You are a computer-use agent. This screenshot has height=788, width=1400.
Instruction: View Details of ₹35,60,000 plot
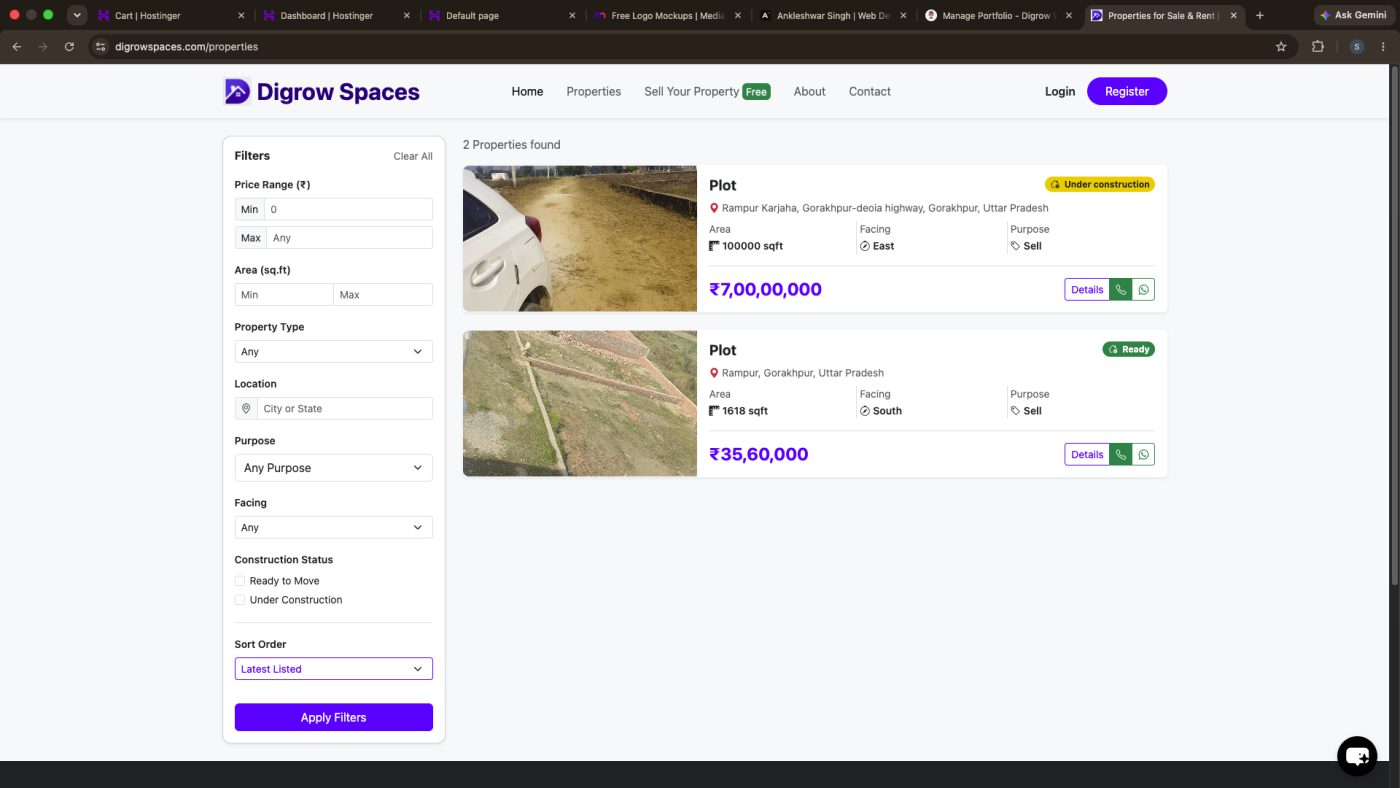point(1087,455)
